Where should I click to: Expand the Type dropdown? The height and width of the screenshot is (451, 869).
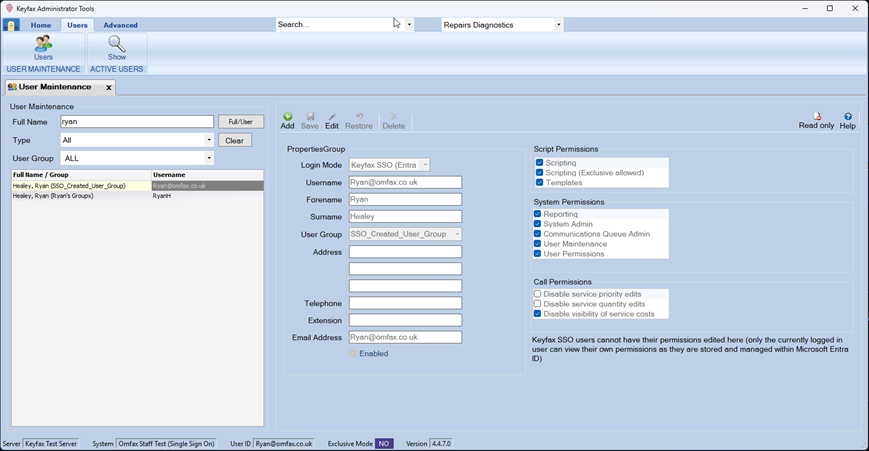(209, 141)
